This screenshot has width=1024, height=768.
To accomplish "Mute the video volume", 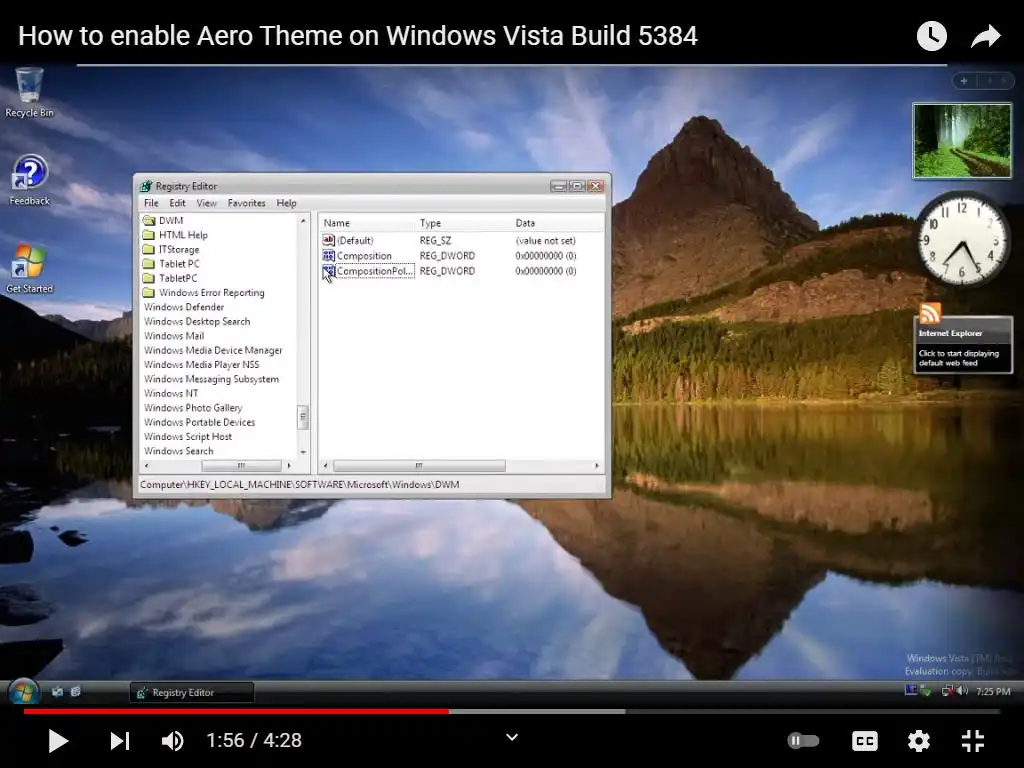I will 172,741.
